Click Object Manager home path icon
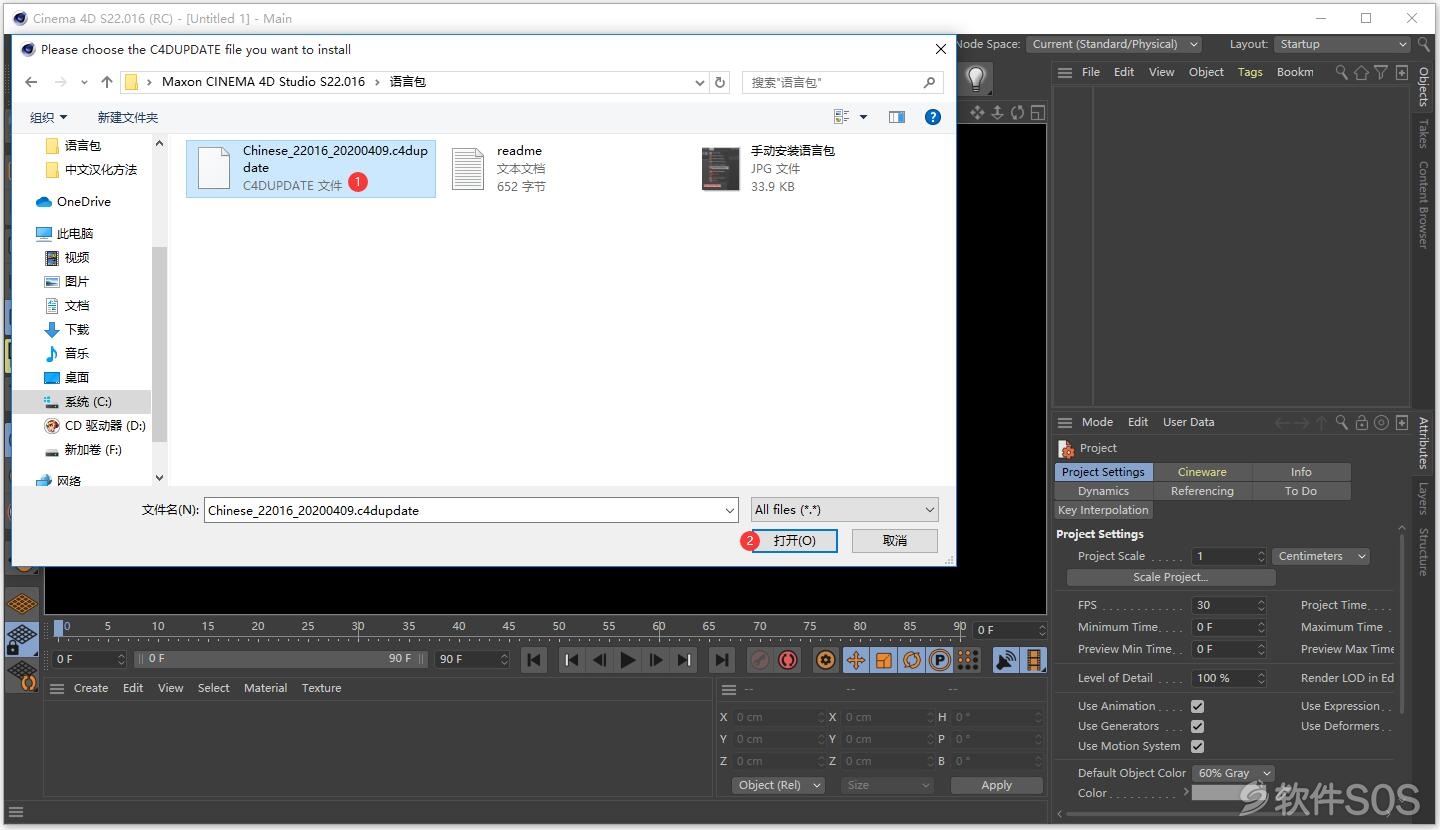 tap(1361, 72)
